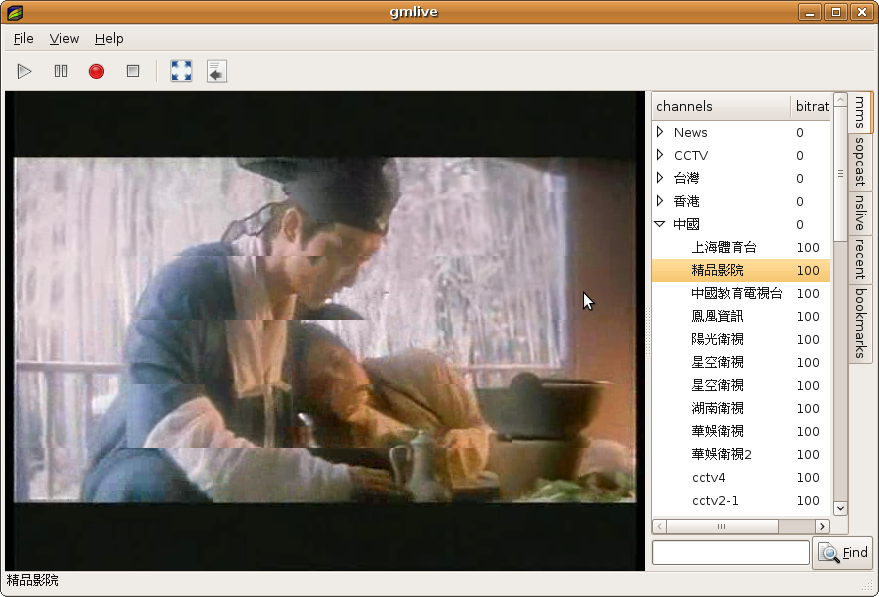Click the video playback area
The height and width of the screenshot is (597, 879).
coord(325,331)
